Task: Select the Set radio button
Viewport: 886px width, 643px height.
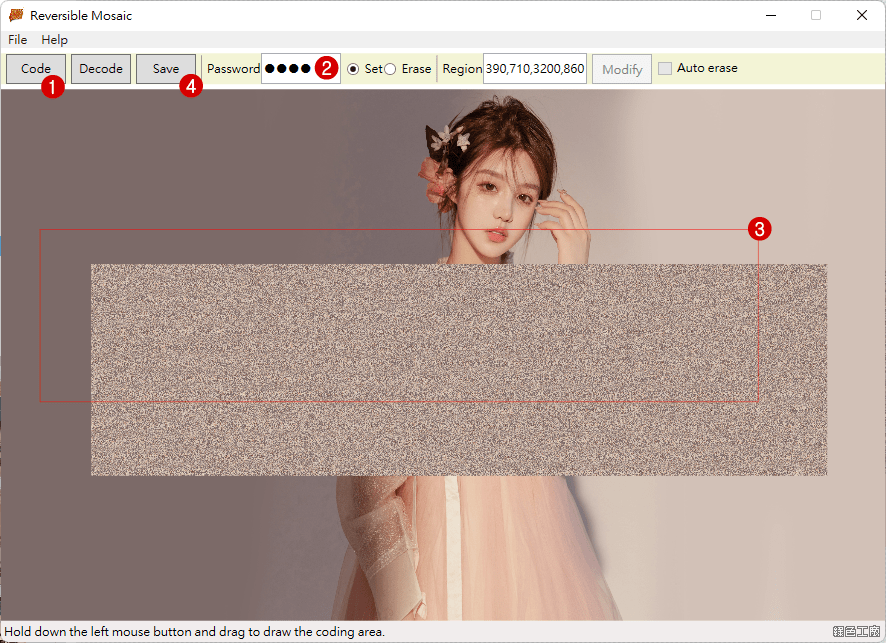Action: pos(353,69)
